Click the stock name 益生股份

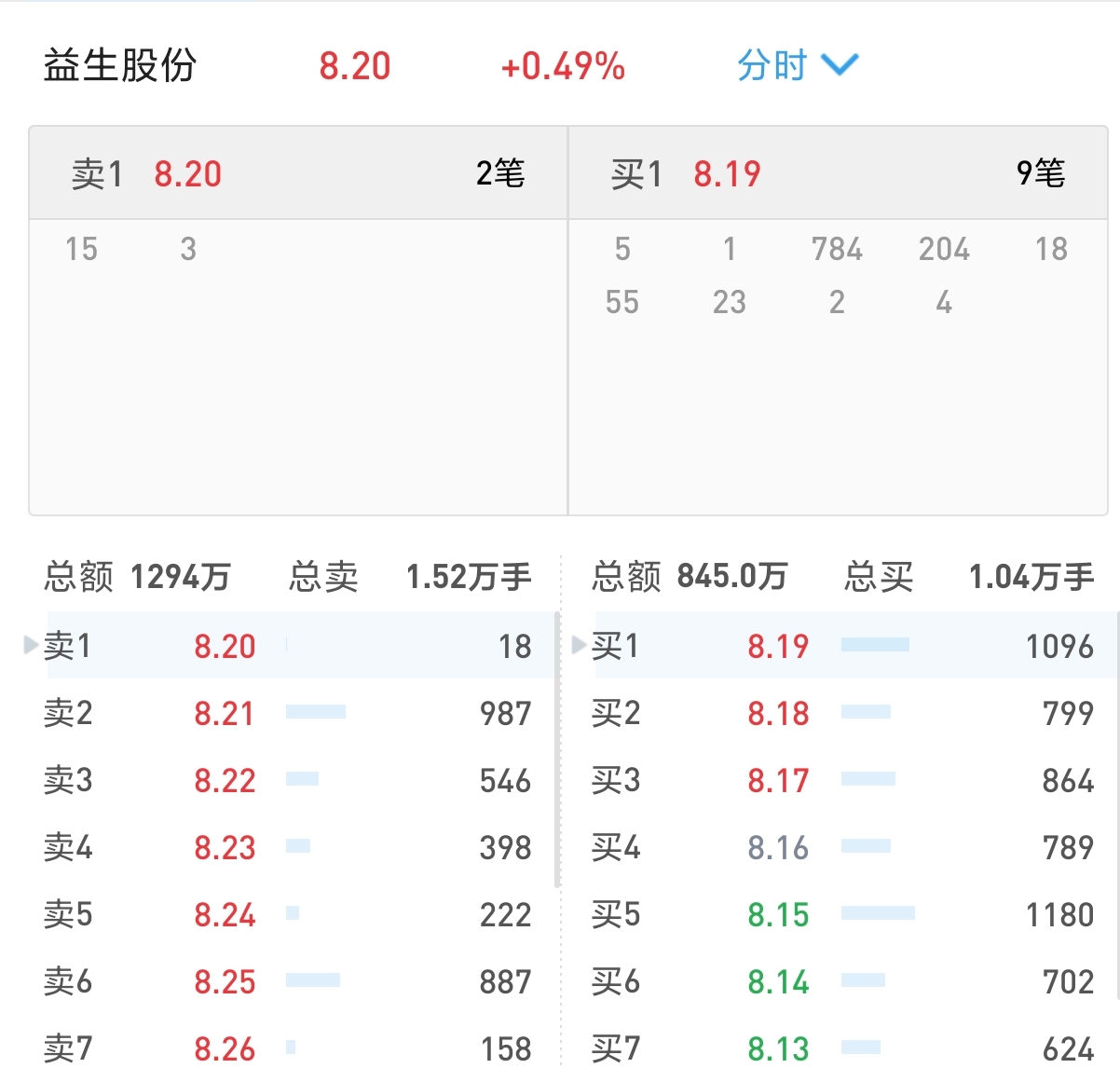click(x=120, y=66)
